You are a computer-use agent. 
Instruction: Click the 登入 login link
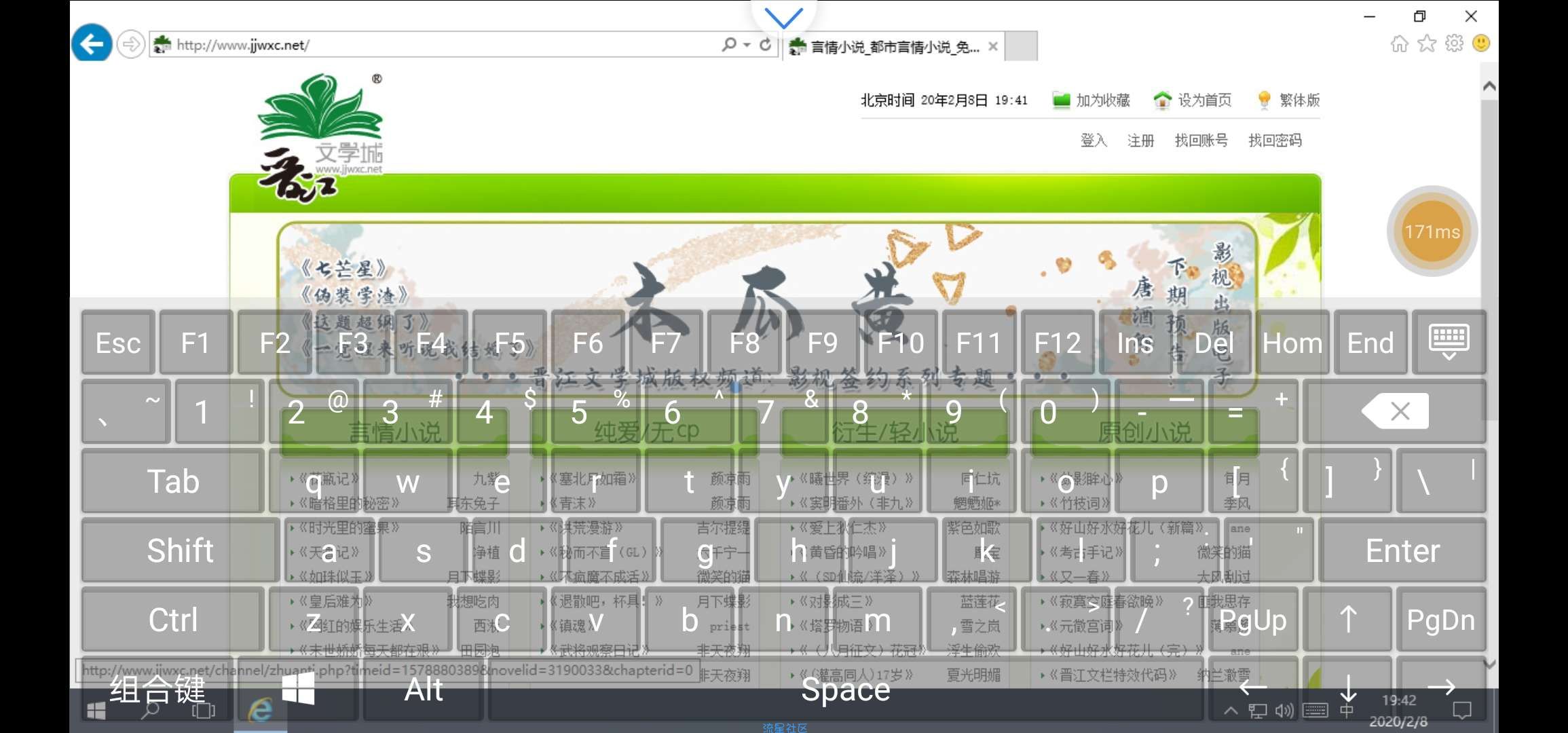click(1094, 140)
